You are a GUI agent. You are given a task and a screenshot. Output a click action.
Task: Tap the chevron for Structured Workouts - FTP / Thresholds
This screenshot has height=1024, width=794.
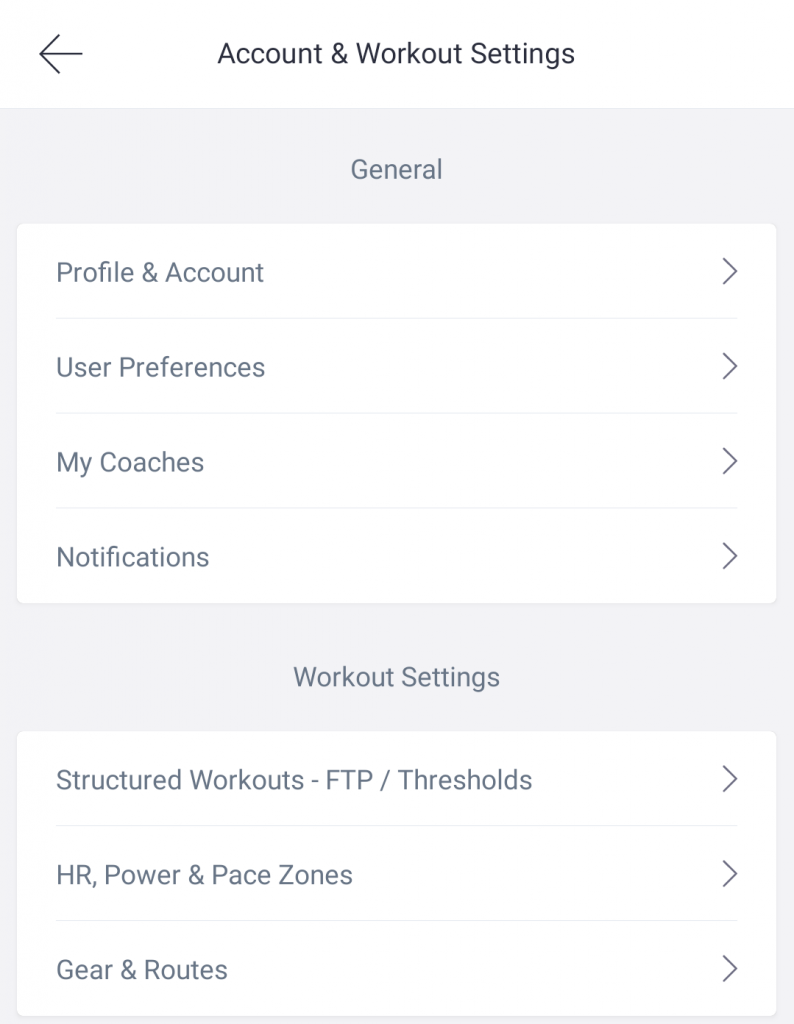point(729,779)
